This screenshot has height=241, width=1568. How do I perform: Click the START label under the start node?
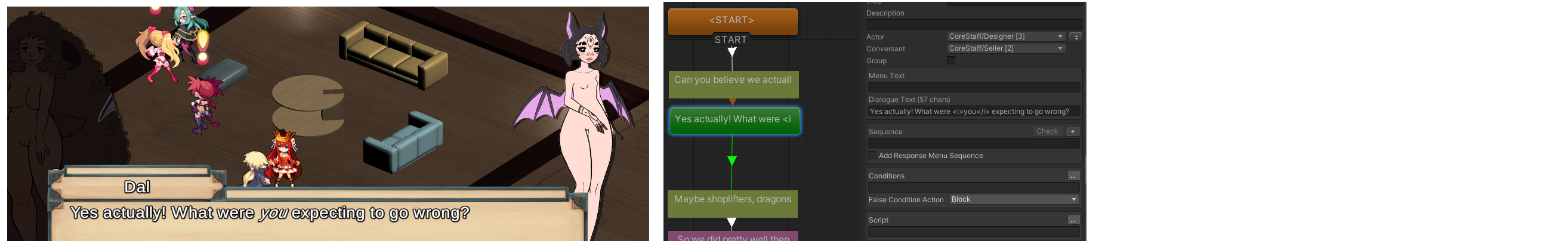tap(731, 39)
